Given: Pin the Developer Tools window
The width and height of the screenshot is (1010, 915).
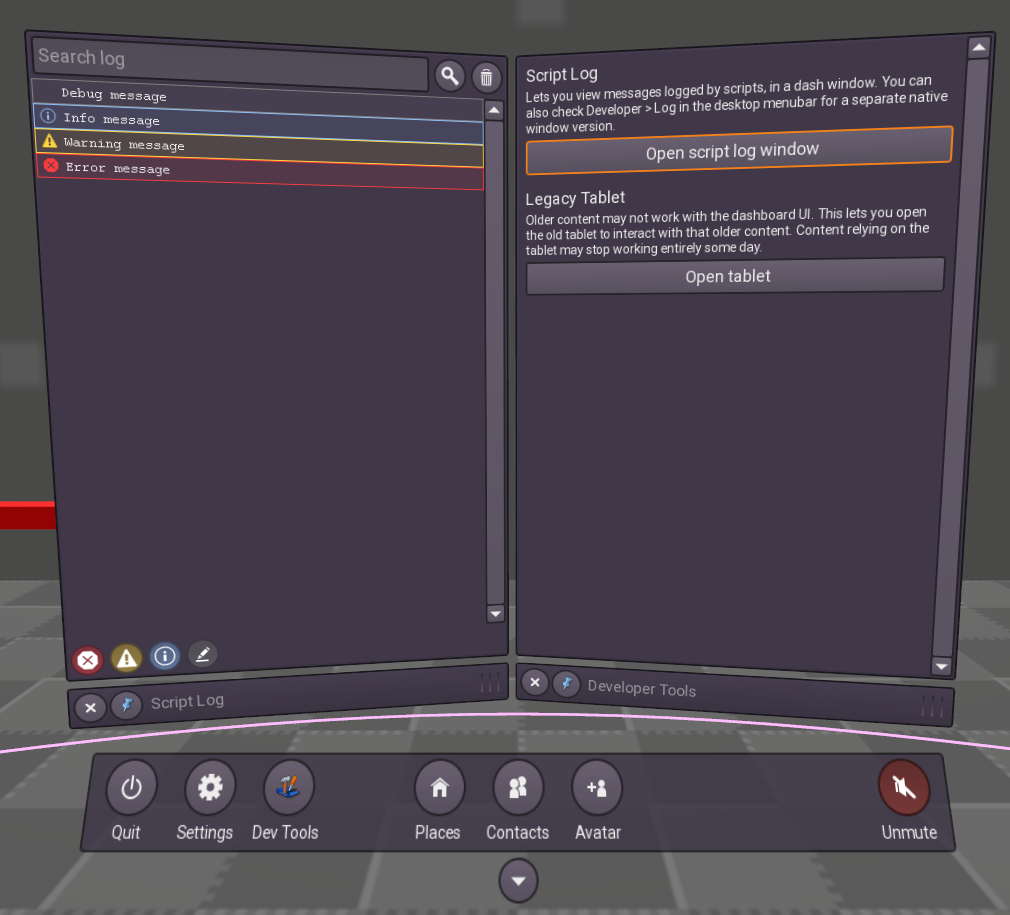Looking at the screenshot, I should (x=567, y=684).
